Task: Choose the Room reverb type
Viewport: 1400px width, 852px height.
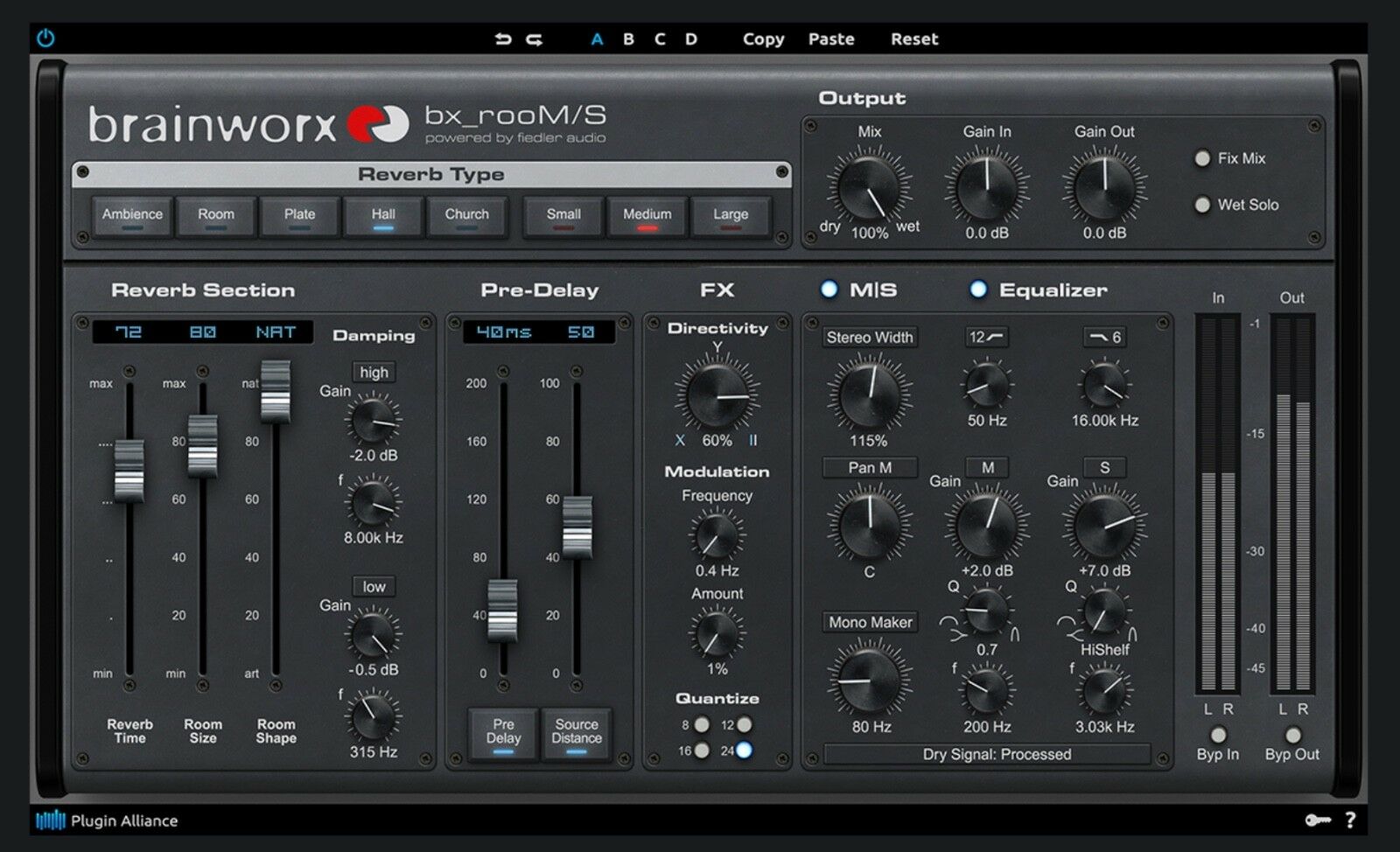Action: (216, 216)
